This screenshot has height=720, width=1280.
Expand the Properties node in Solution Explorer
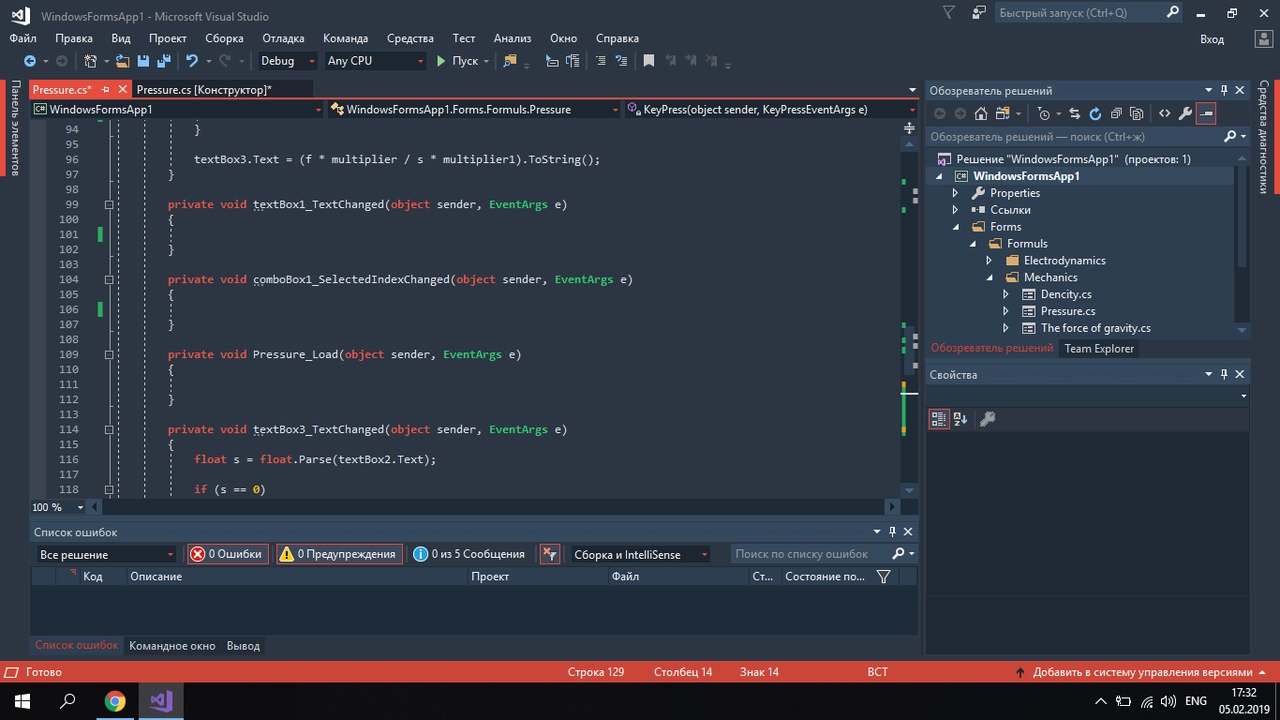(956, 193)
